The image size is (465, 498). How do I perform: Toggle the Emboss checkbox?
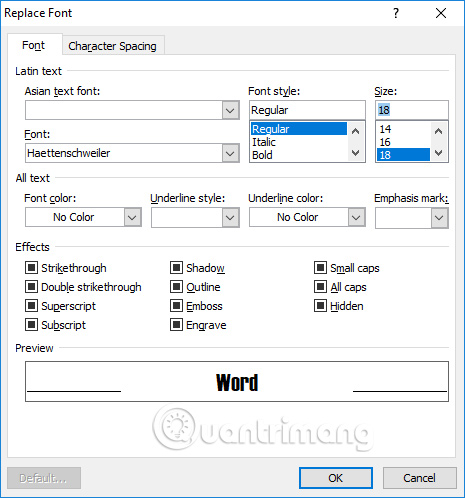[x=176, y=306]
